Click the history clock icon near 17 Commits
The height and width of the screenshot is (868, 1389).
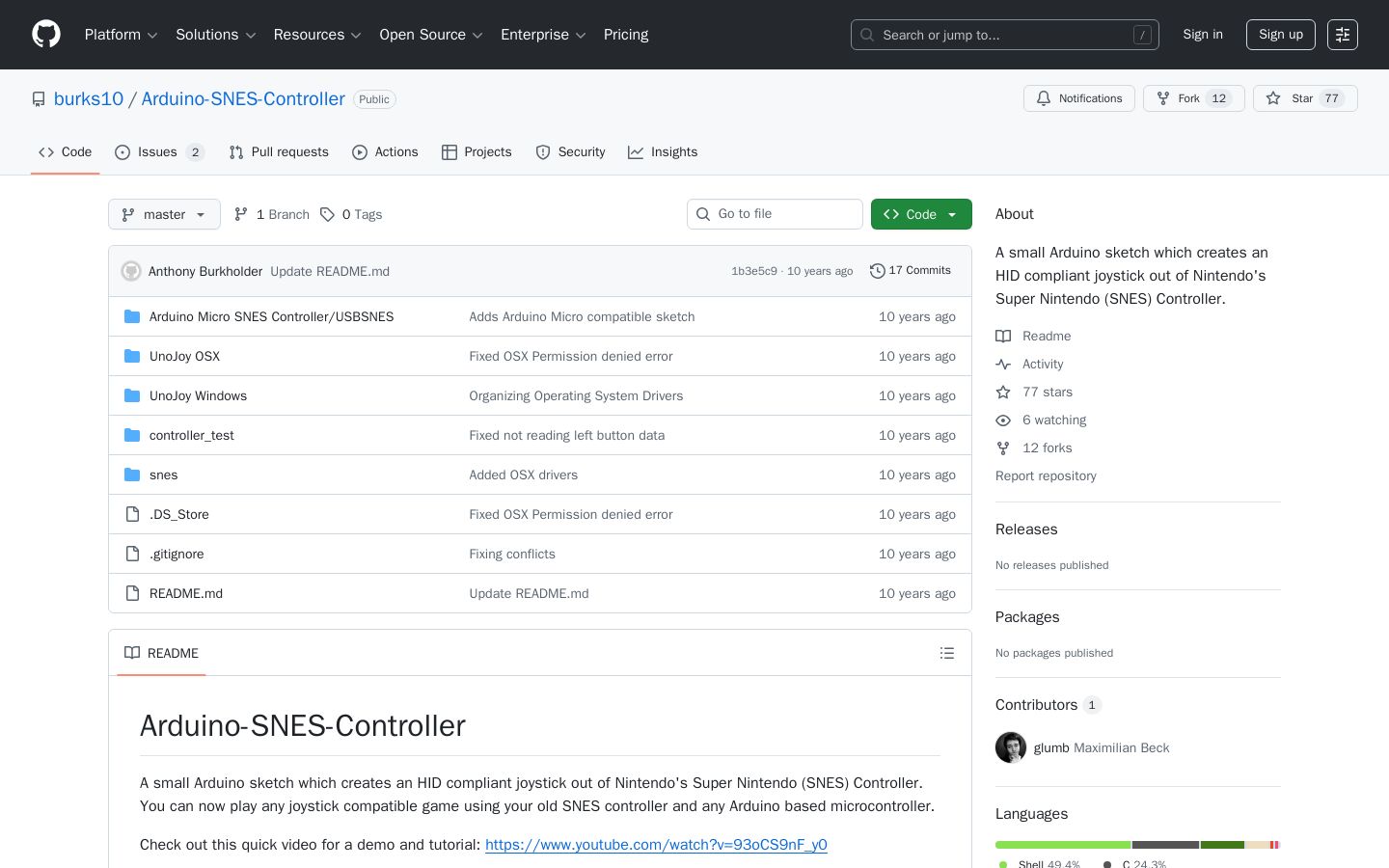[877, 271]
